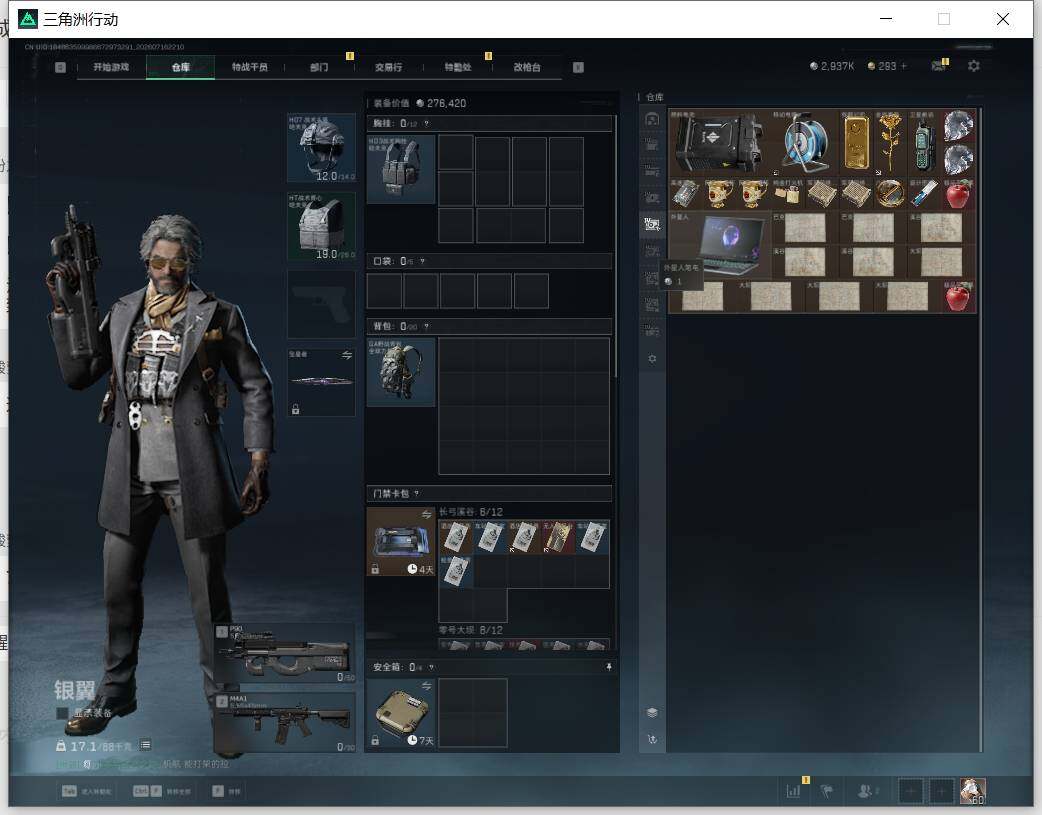Toggle the 显示装备 checkbox
Image resolution: width=1042 pixels, height=815 pixels.
point(62,713)
